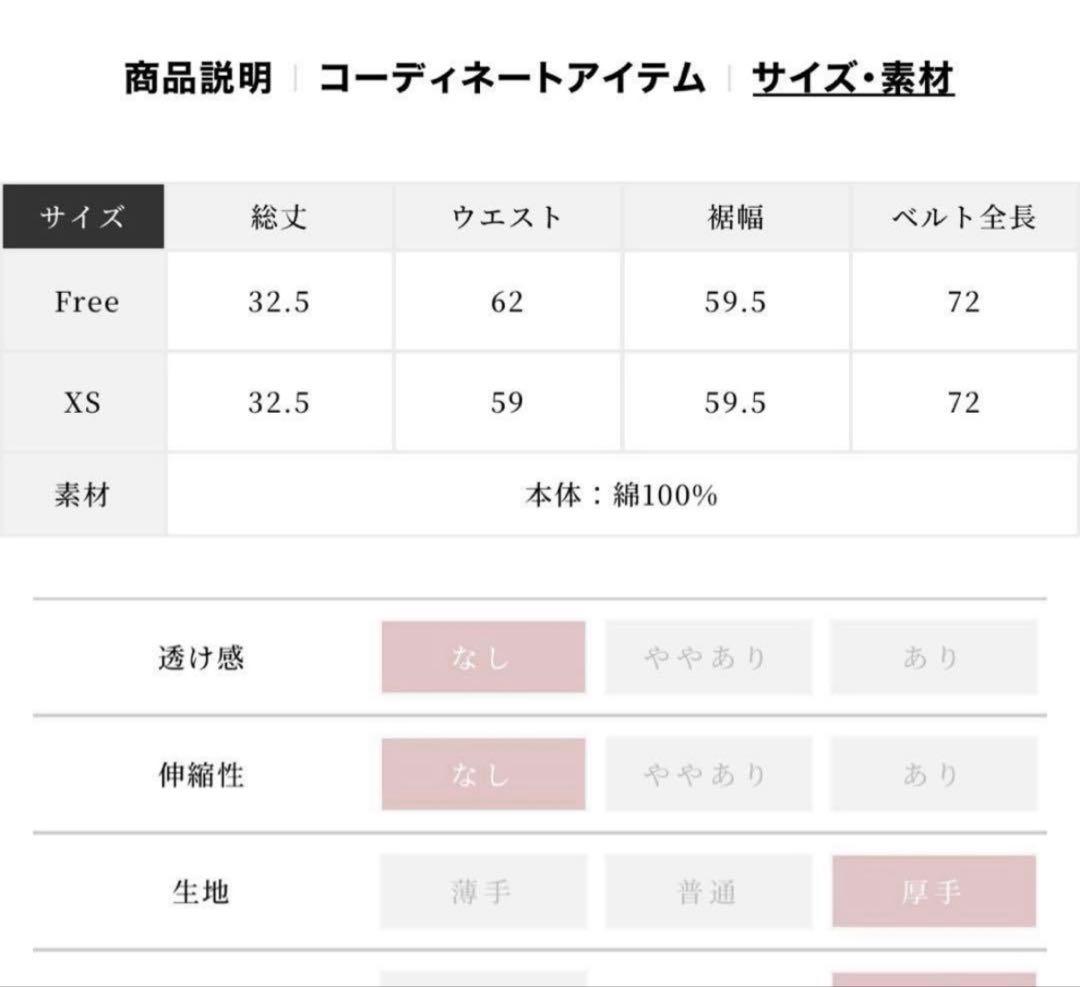The width and height of the screenshot is (1080, 987).
Task: Select なし in the 伸縮性 row
Action: 483,774
